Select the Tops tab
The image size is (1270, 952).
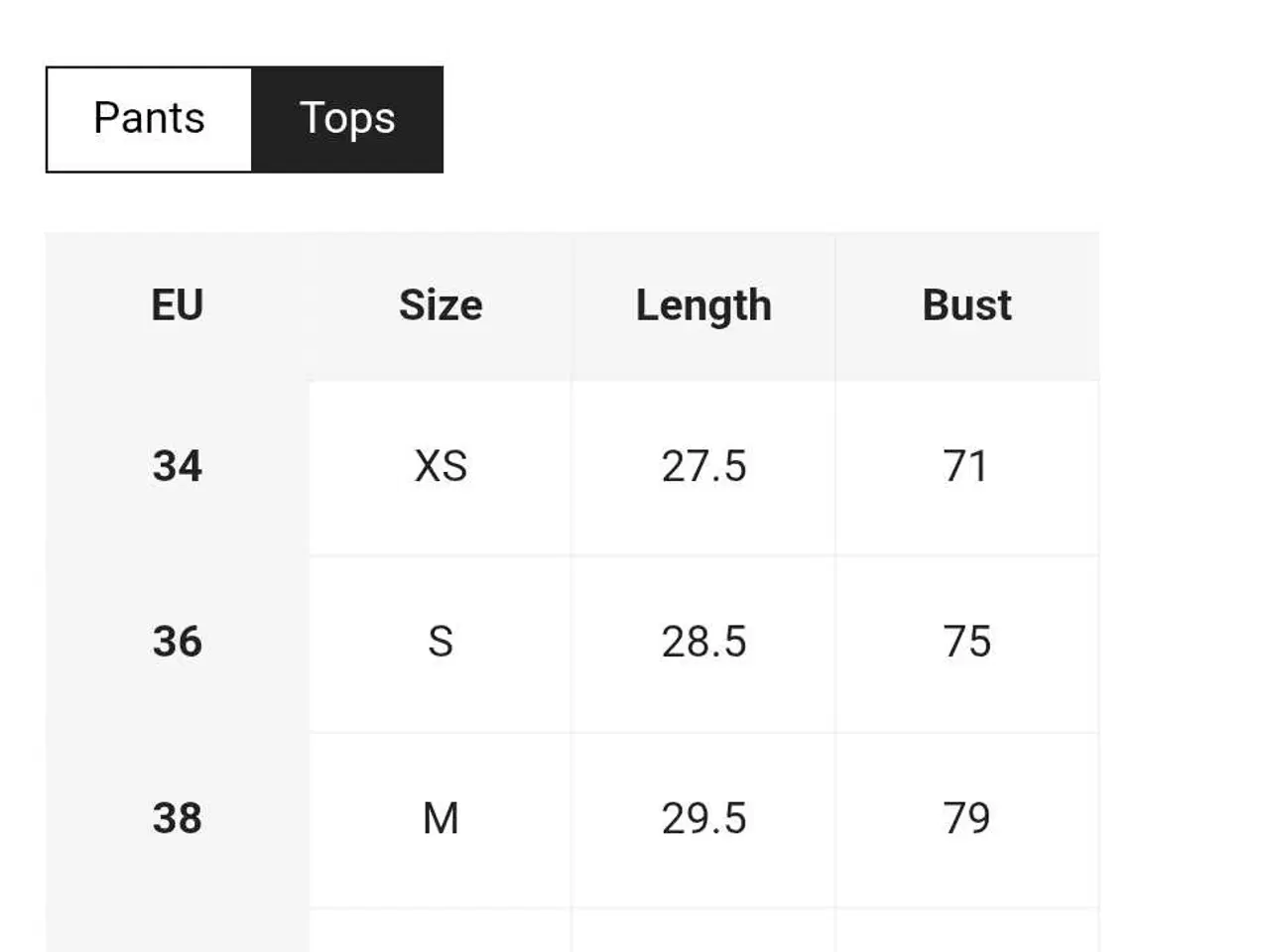347,119
